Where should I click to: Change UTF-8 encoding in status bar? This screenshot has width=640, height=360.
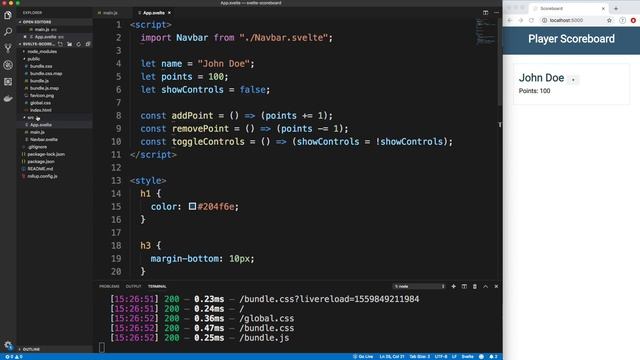point(441,357)
